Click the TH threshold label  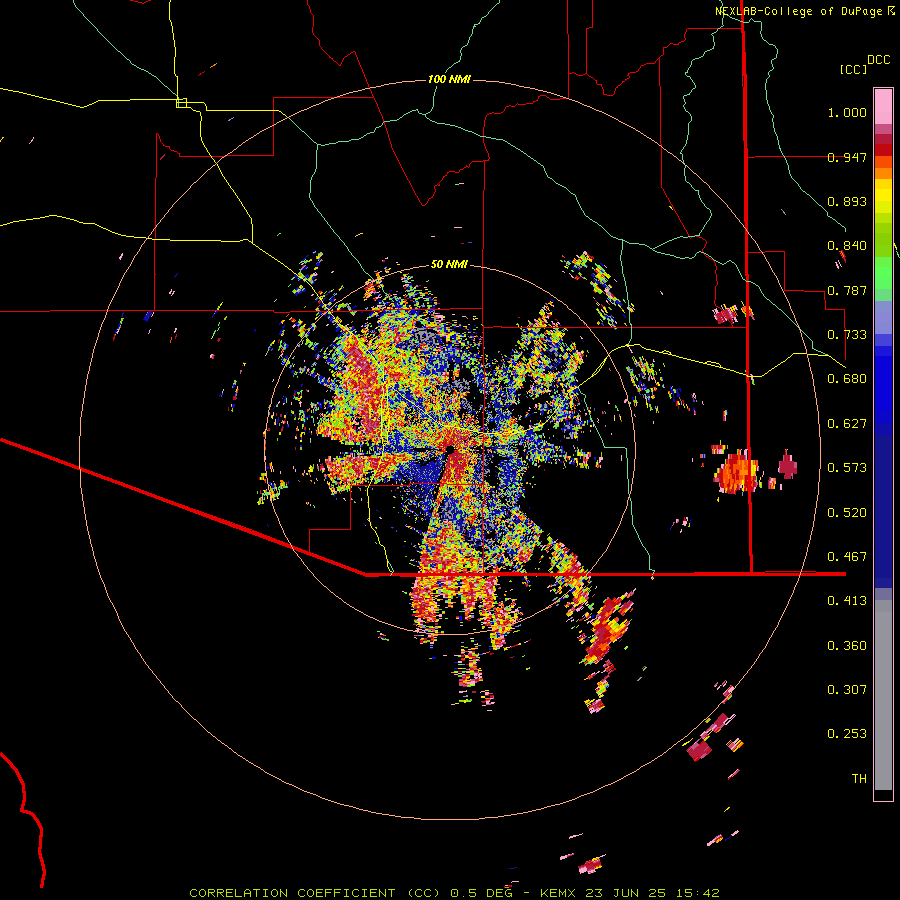(x=859, y=779)
